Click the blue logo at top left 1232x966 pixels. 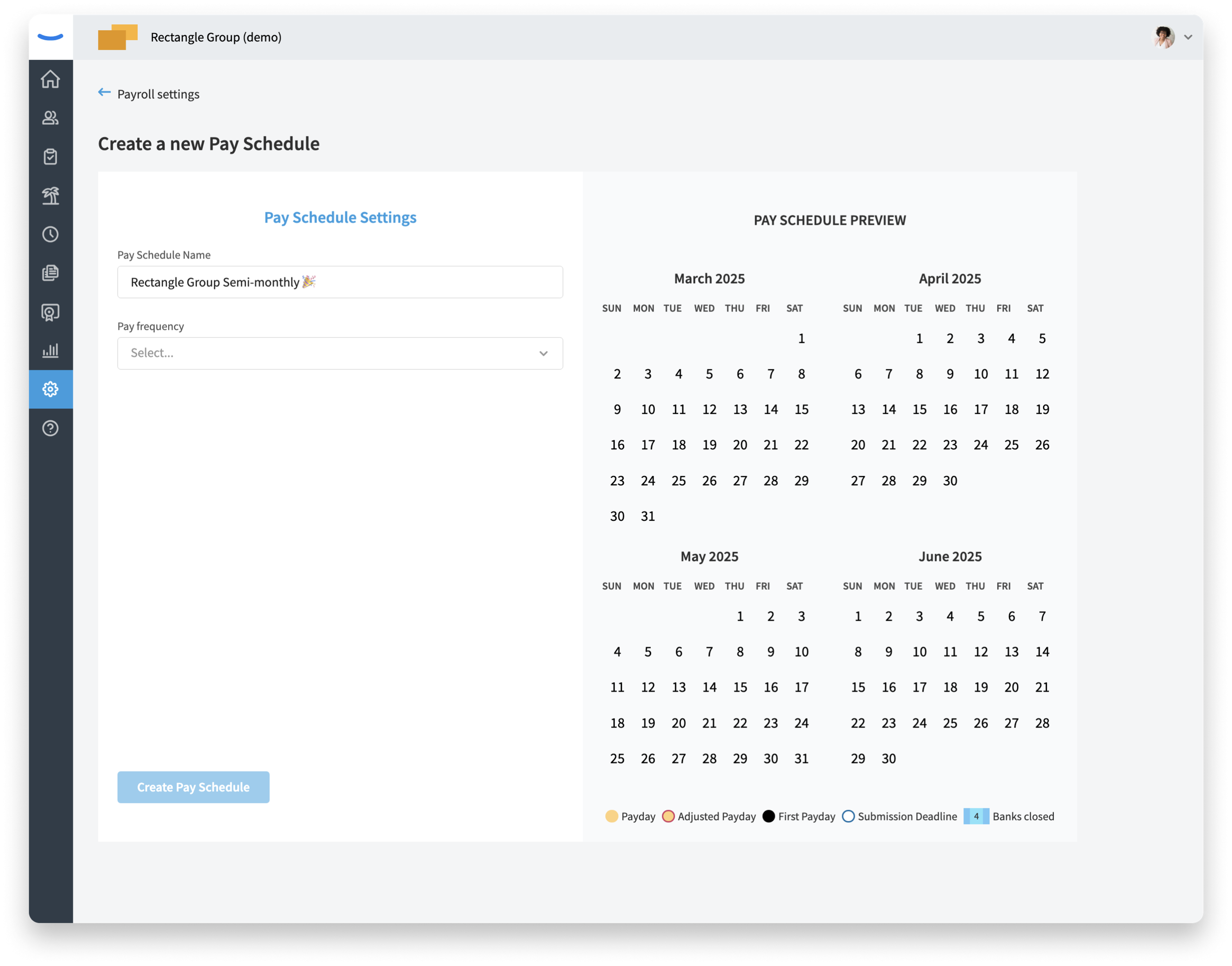click(50, 37)
